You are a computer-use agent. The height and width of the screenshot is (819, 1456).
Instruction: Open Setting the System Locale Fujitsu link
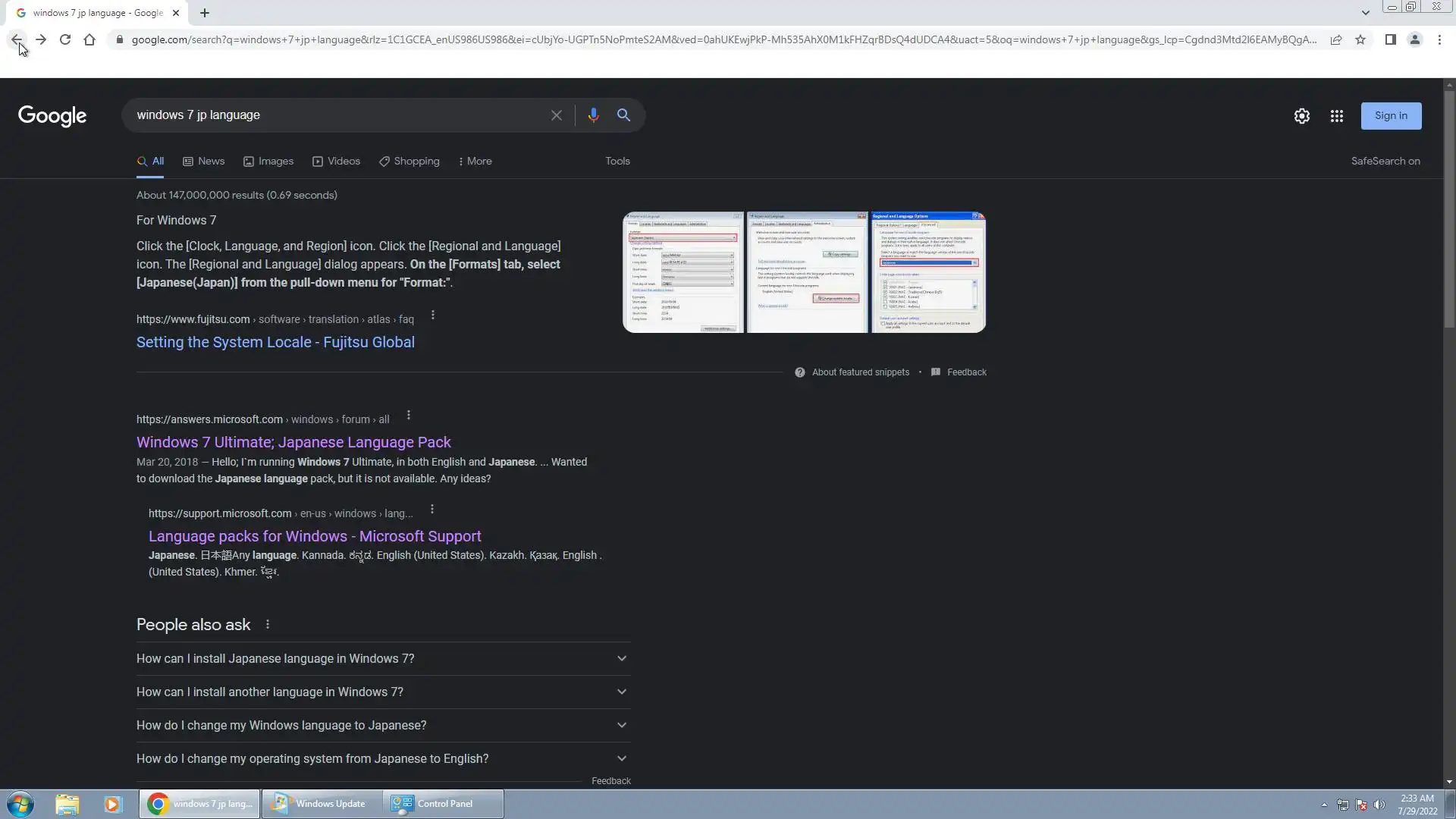click(x=275, y=342)
